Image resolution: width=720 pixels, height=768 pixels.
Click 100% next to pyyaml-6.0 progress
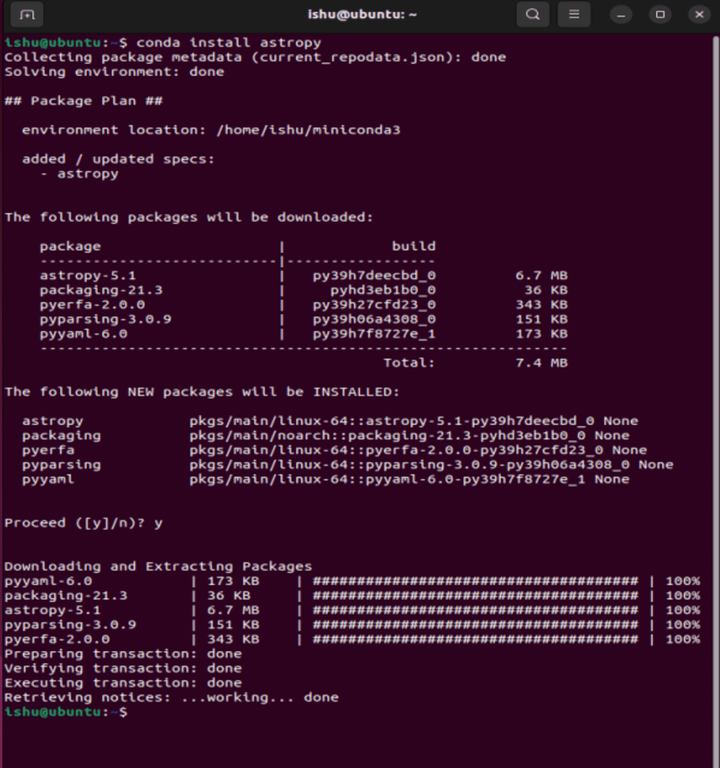(683, 581)
